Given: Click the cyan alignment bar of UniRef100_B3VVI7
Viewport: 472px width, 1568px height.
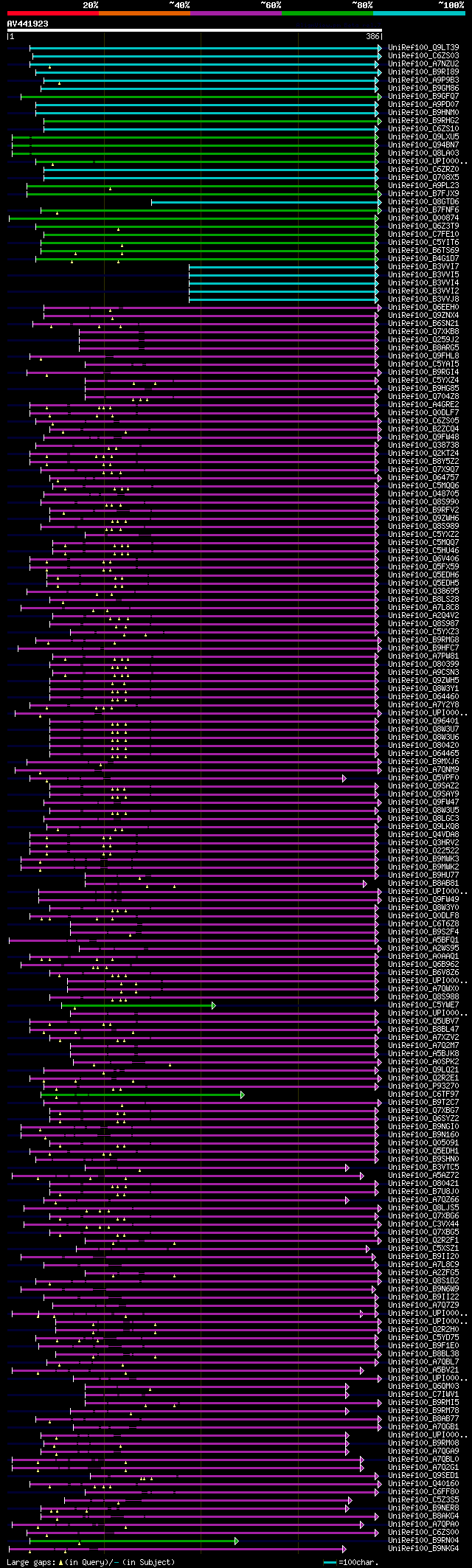Looking at the screenshot, I should [285, 267].
